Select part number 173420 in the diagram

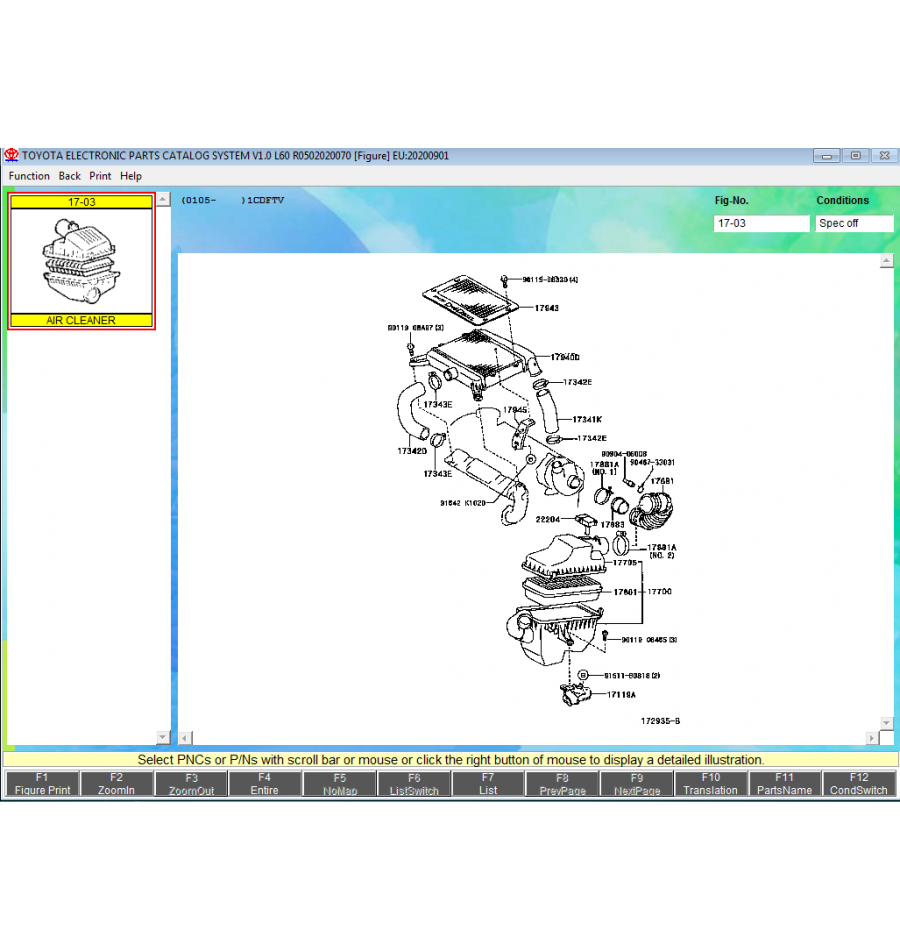coord(412,451)
